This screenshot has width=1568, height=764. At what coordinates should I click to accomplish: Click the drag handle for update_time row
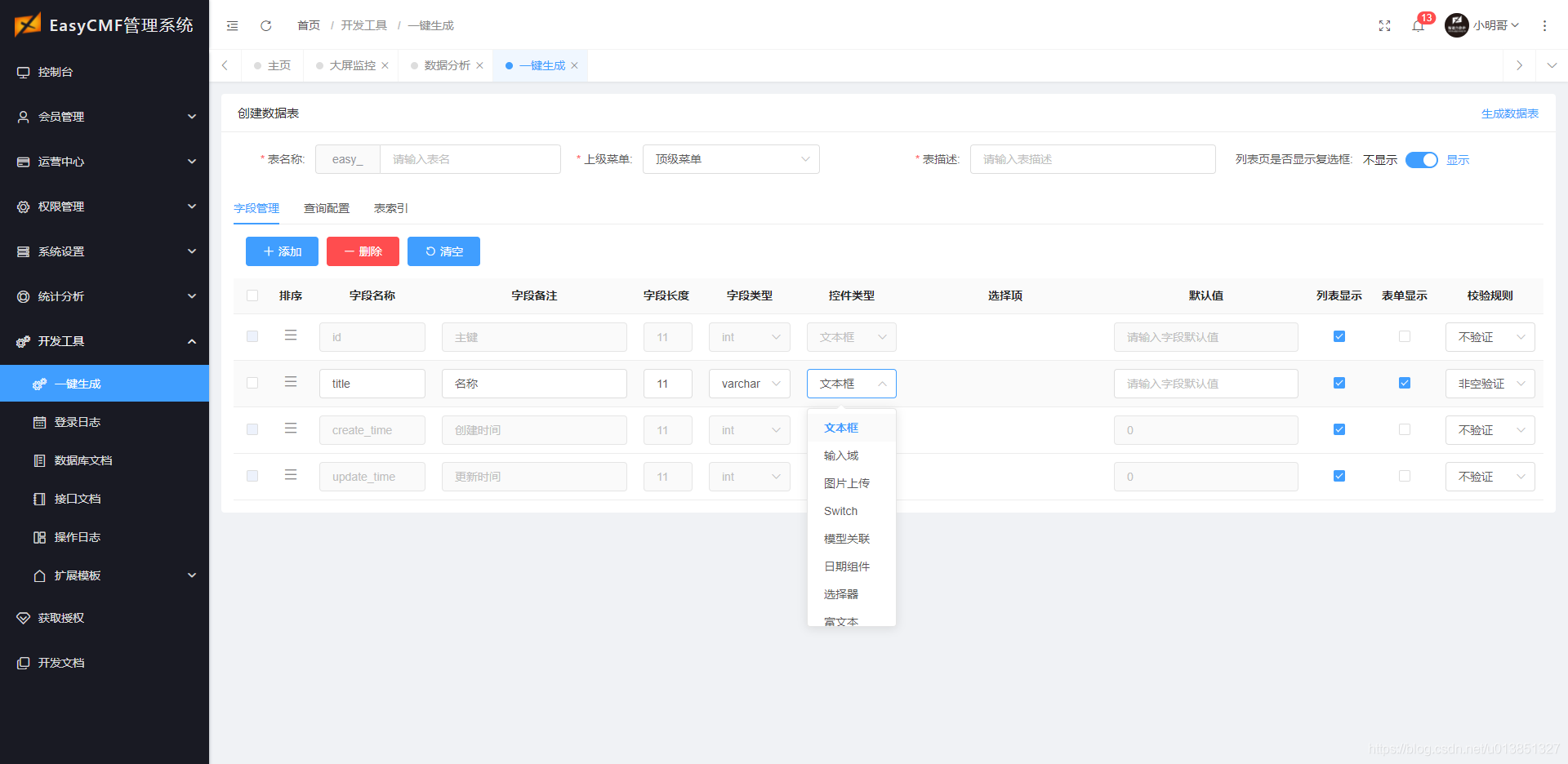point(291,475)
